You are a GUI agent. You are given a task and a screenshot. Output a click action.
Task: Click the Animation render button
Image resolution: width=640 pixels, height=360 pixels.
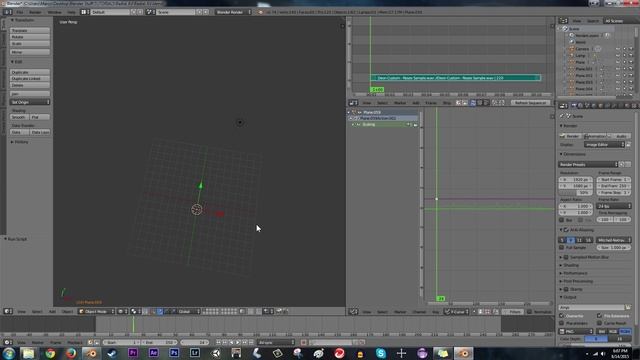point(594,136)
